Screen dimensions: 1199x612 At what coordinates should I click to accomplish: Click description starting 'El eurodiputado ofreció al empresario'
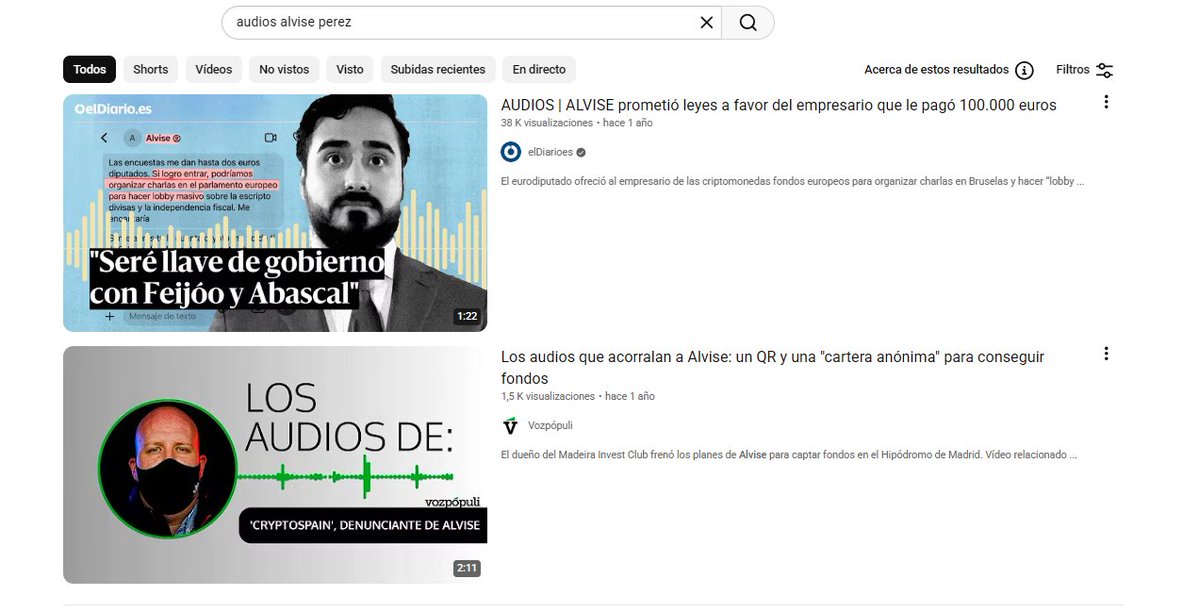pos(792,181)
